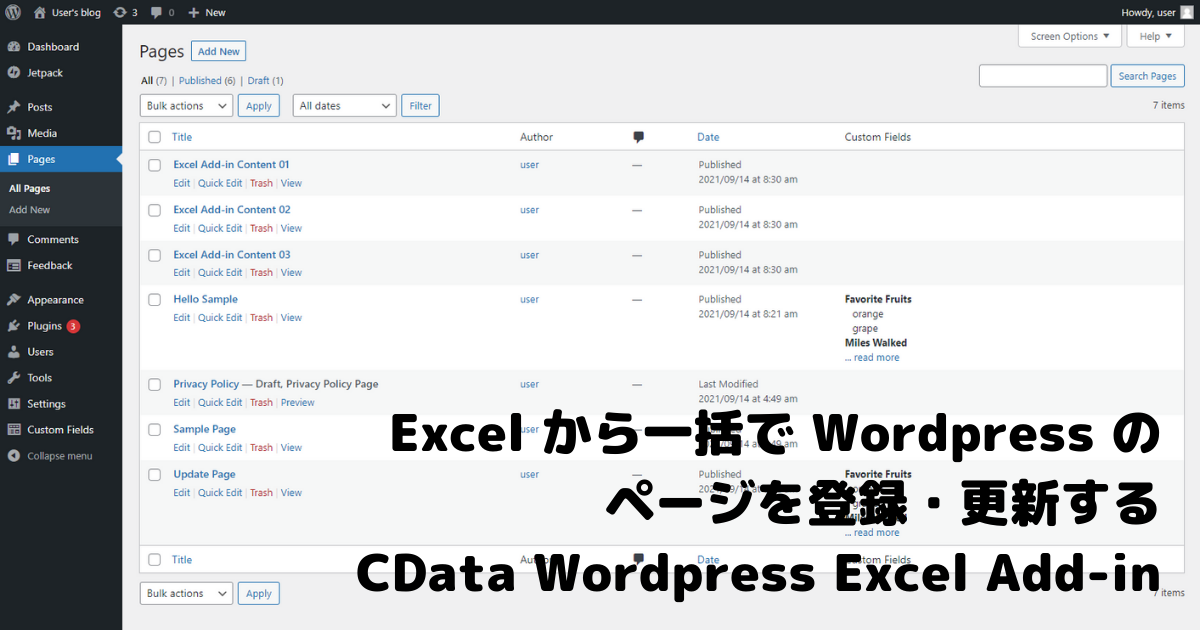This screenshot has width=1200, height=630.
Task: Click View under Excel Add-in Content 03
Action: 291,273
